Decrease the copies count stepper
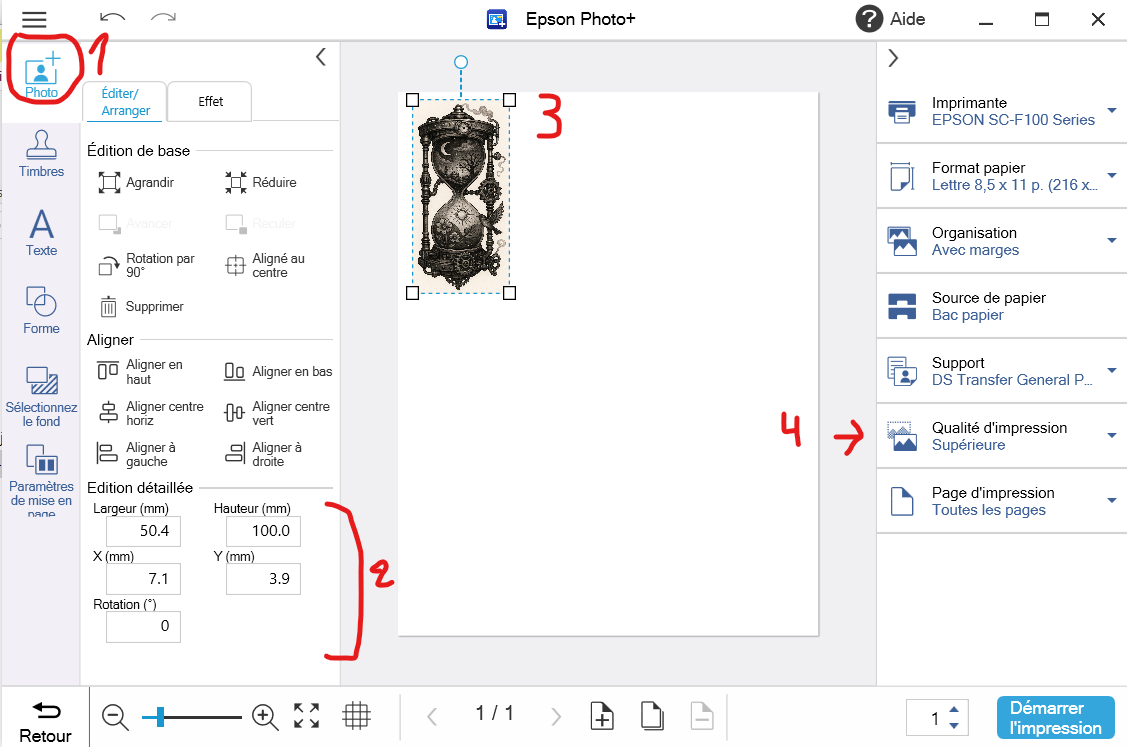 [x=954, y=725]
